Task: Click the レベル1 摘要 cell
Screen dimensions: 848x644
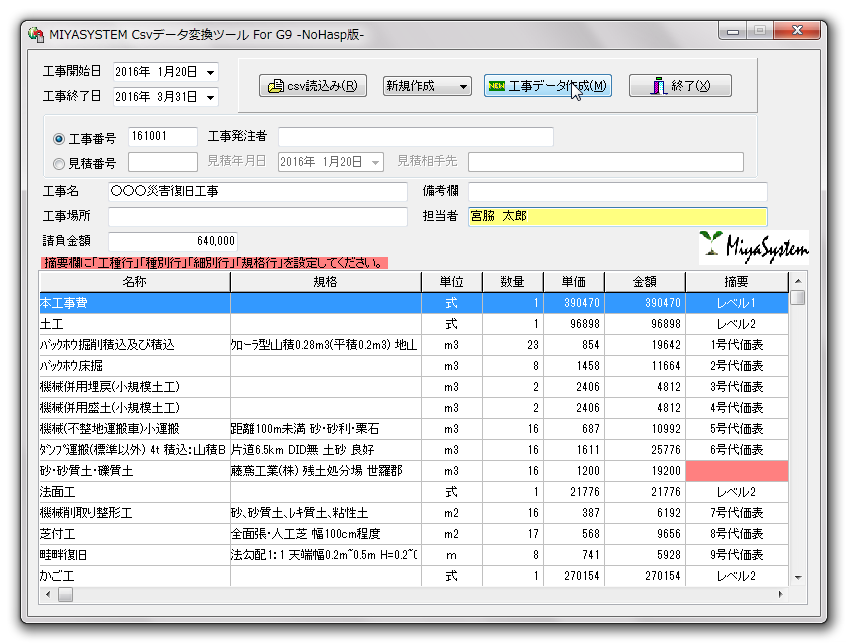Action: click(x=737, y=303)
